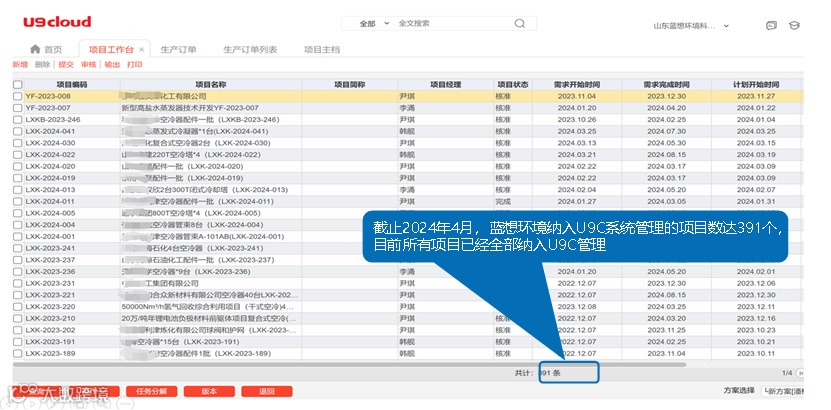Image resolution: width=831 pixels, height=410 pixels.
Task: Click the U9cloud logo
Action: (57, 22)
